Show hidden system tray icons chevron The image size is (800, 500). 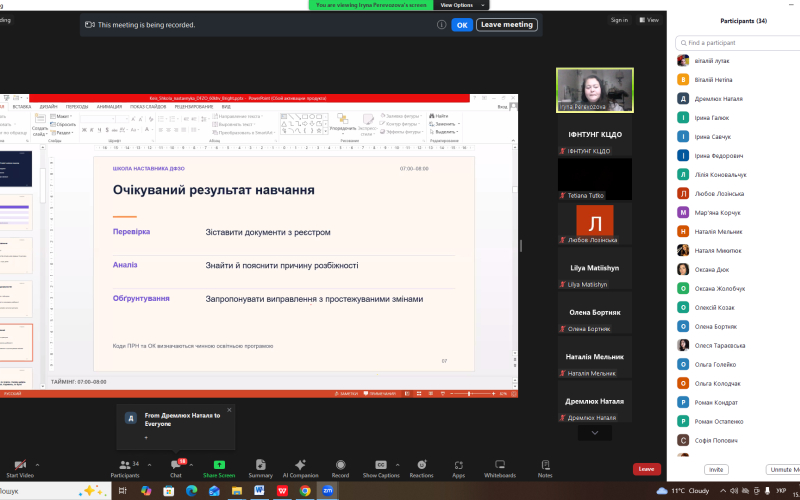724,491
